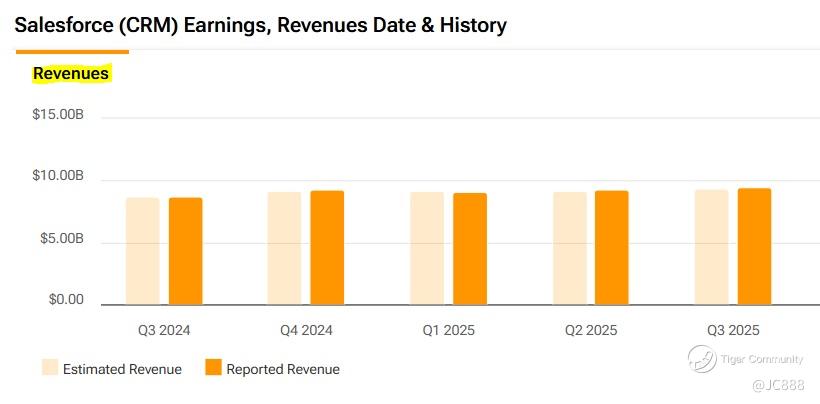Select Q3 2025 reported revenue bar
The width and height of the screenshot is (820, 404).
(754, 247)
